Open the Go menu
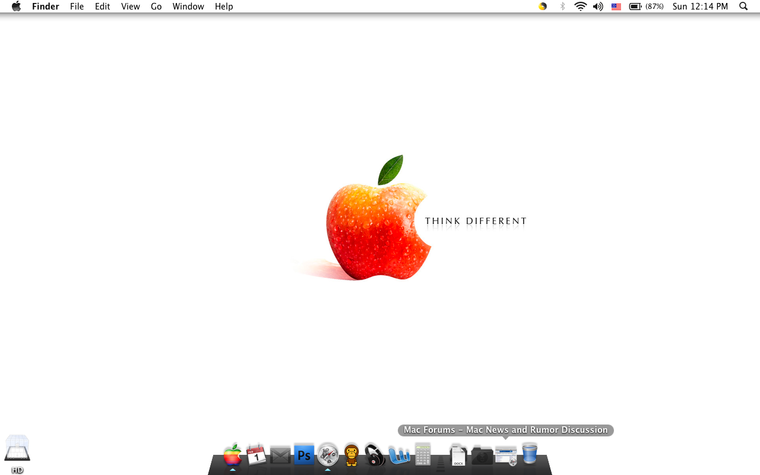This screenshot has width=760, height=475. (156, 6)
